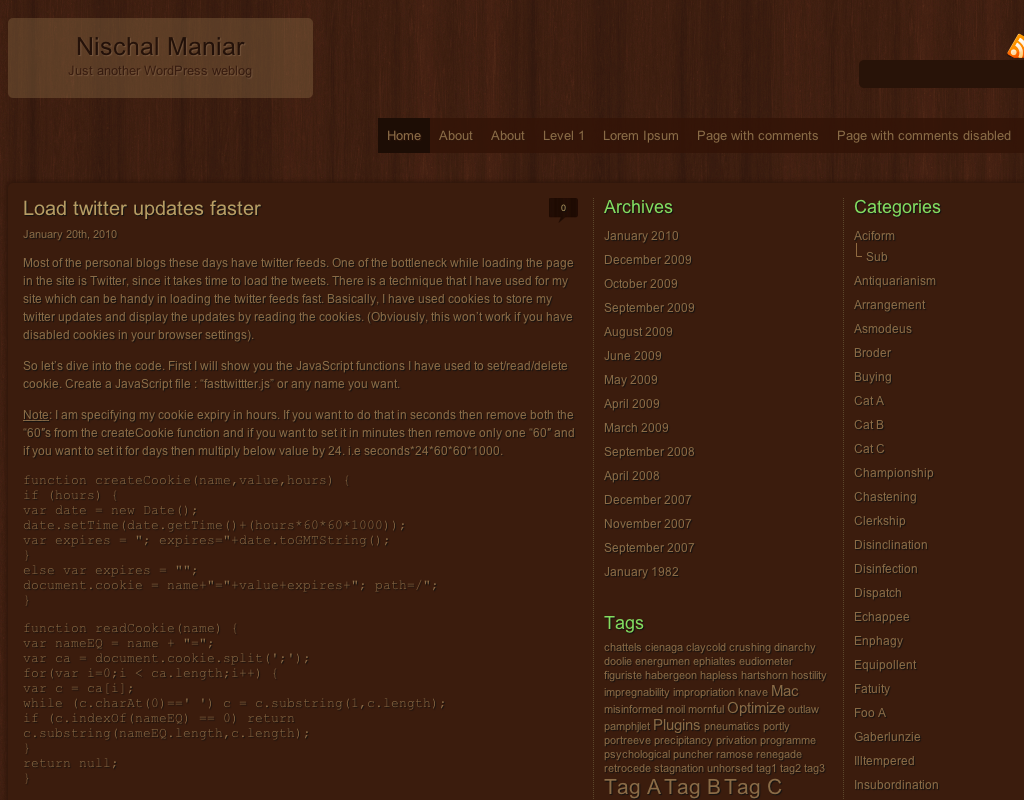Click the orange RSS feed icon
This screenshot has height=800, width=1024.
[x=1015, y=46]
